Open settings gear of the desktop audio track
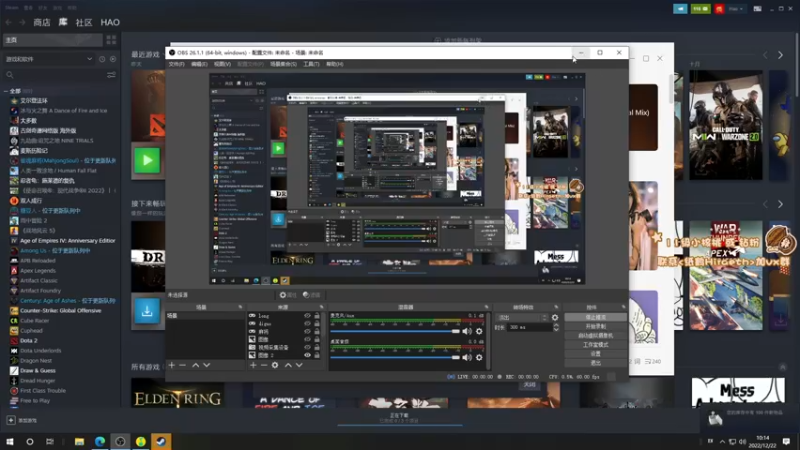 (x=479, y=358)
